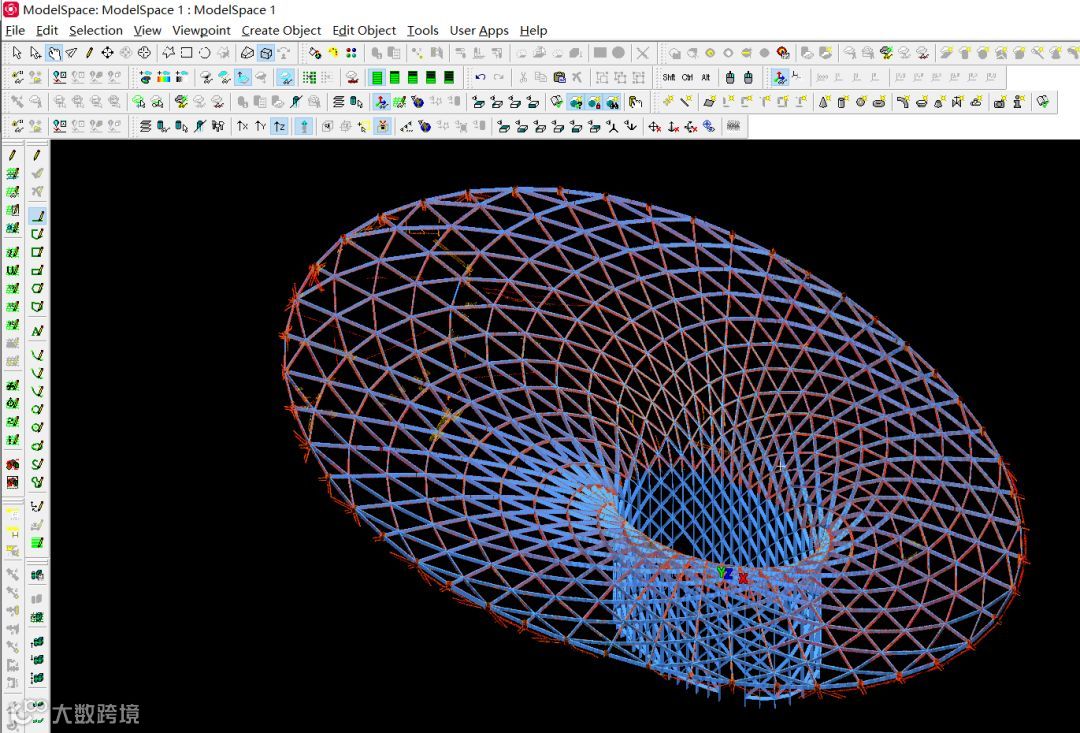Open the Create Object menu

pos(281,30)
